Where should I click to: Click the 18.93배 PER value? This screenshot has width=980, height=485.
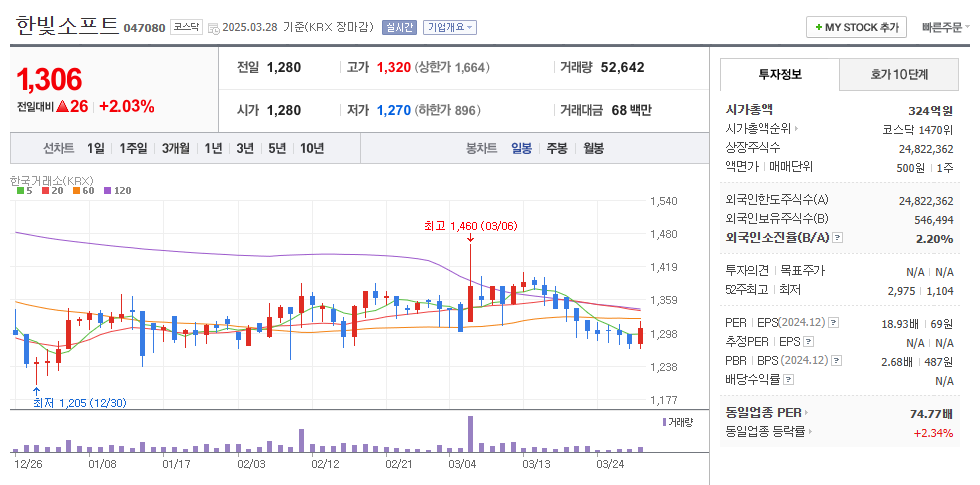[899, 324]
